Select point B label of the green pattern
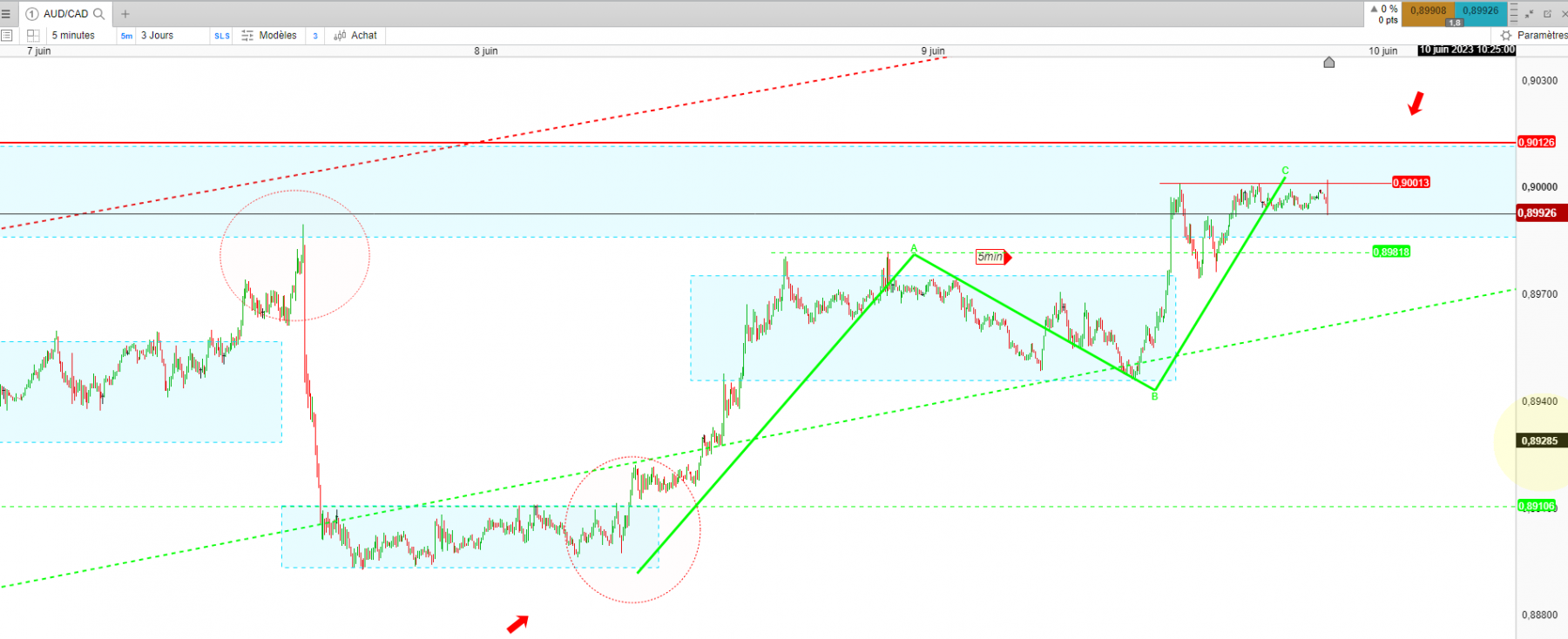1568x639 pixels. pos(1155,397)
